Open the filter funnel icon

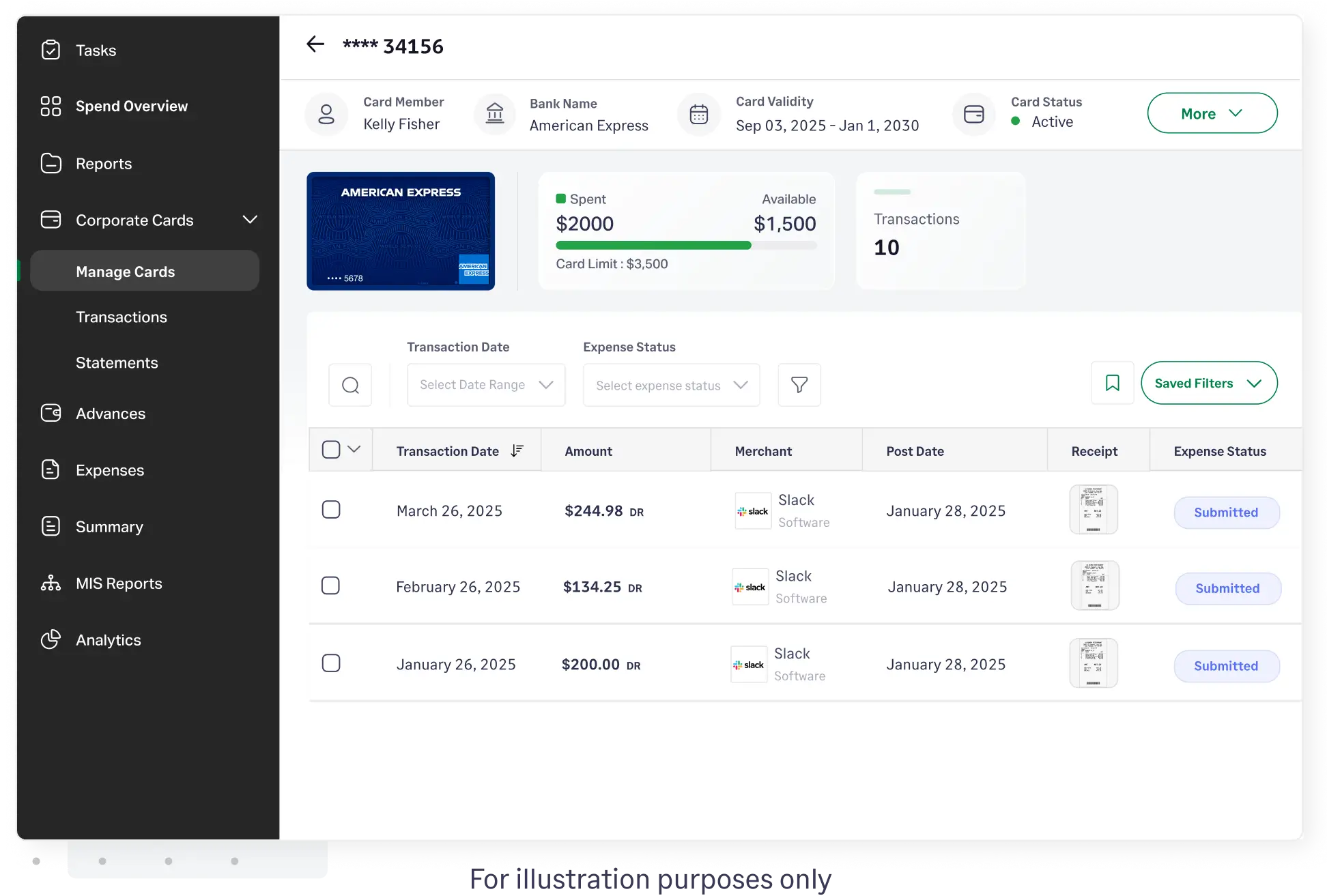(x=799, y=385)
